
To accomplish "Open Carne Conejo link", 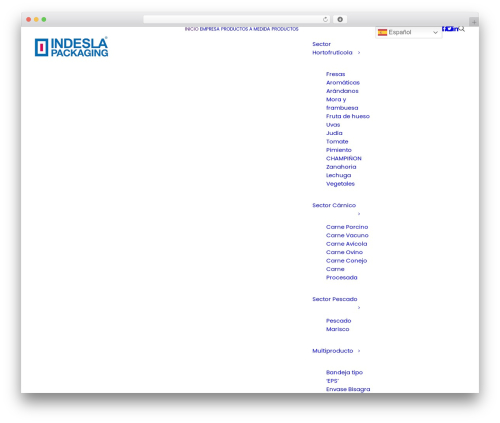I will click(x=346, y=261).
